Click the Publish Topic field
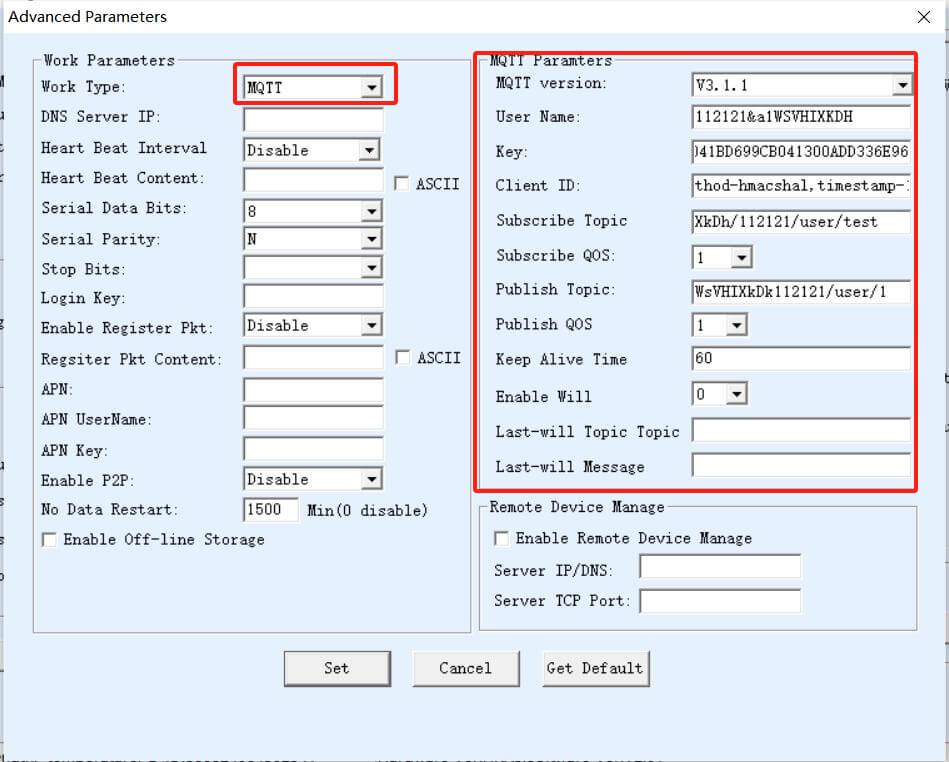 click(801, 292)
